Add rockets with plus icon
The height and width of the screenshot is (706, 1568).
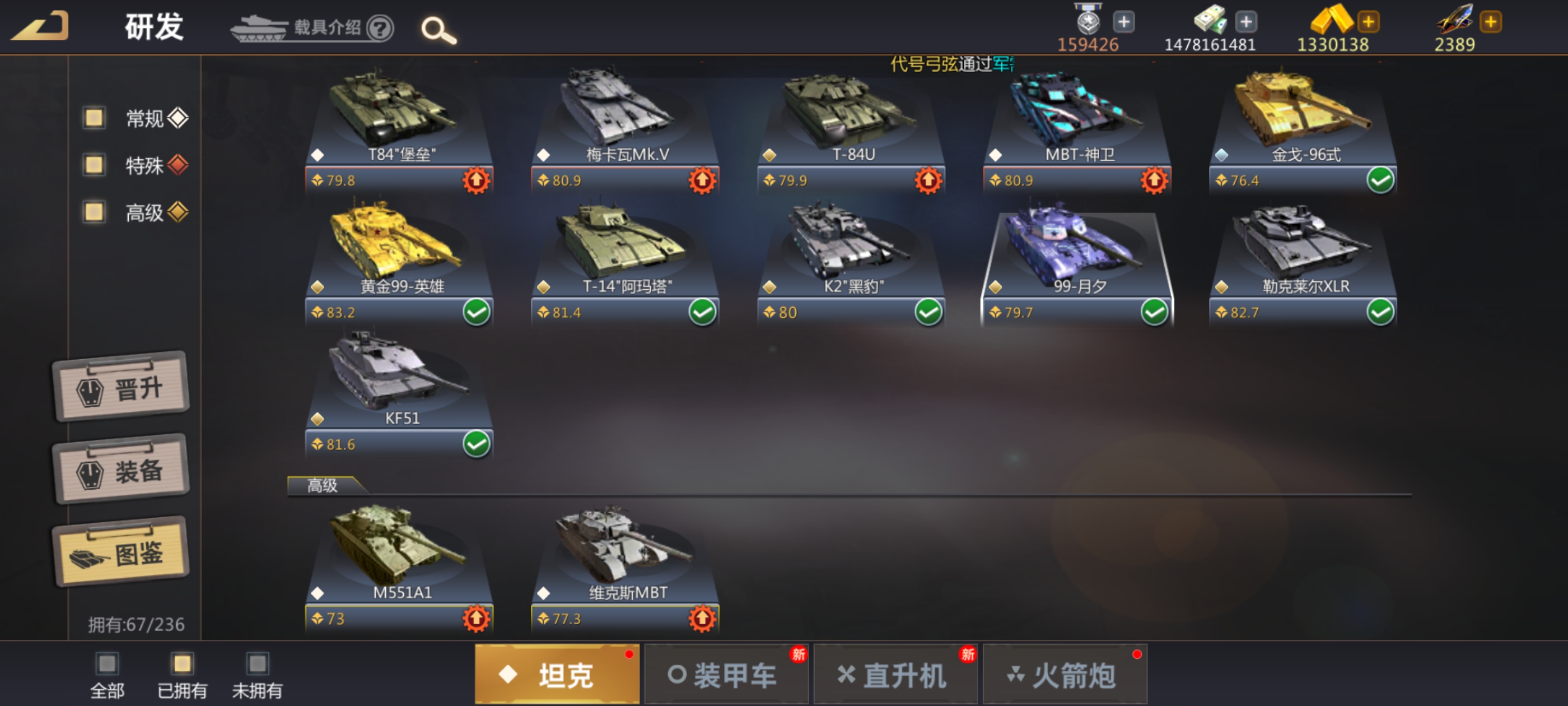pos(1490,22)
